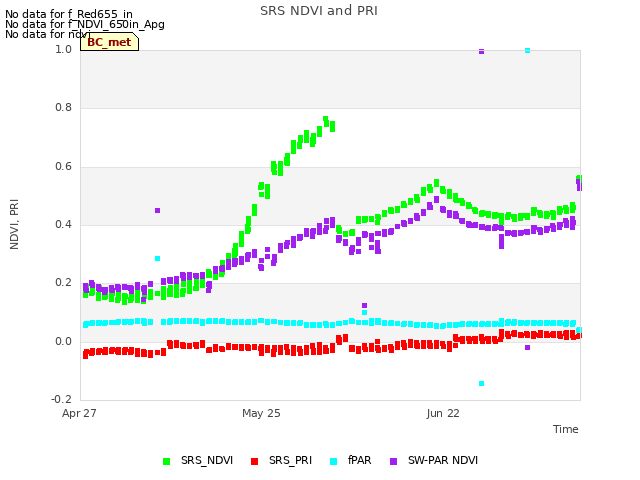The width and height of the screenshot is (640, 480).
Task: Click the purple SW-PAR NDVI legend swatch
Action: pyautogui.click(x=393, y=461)
